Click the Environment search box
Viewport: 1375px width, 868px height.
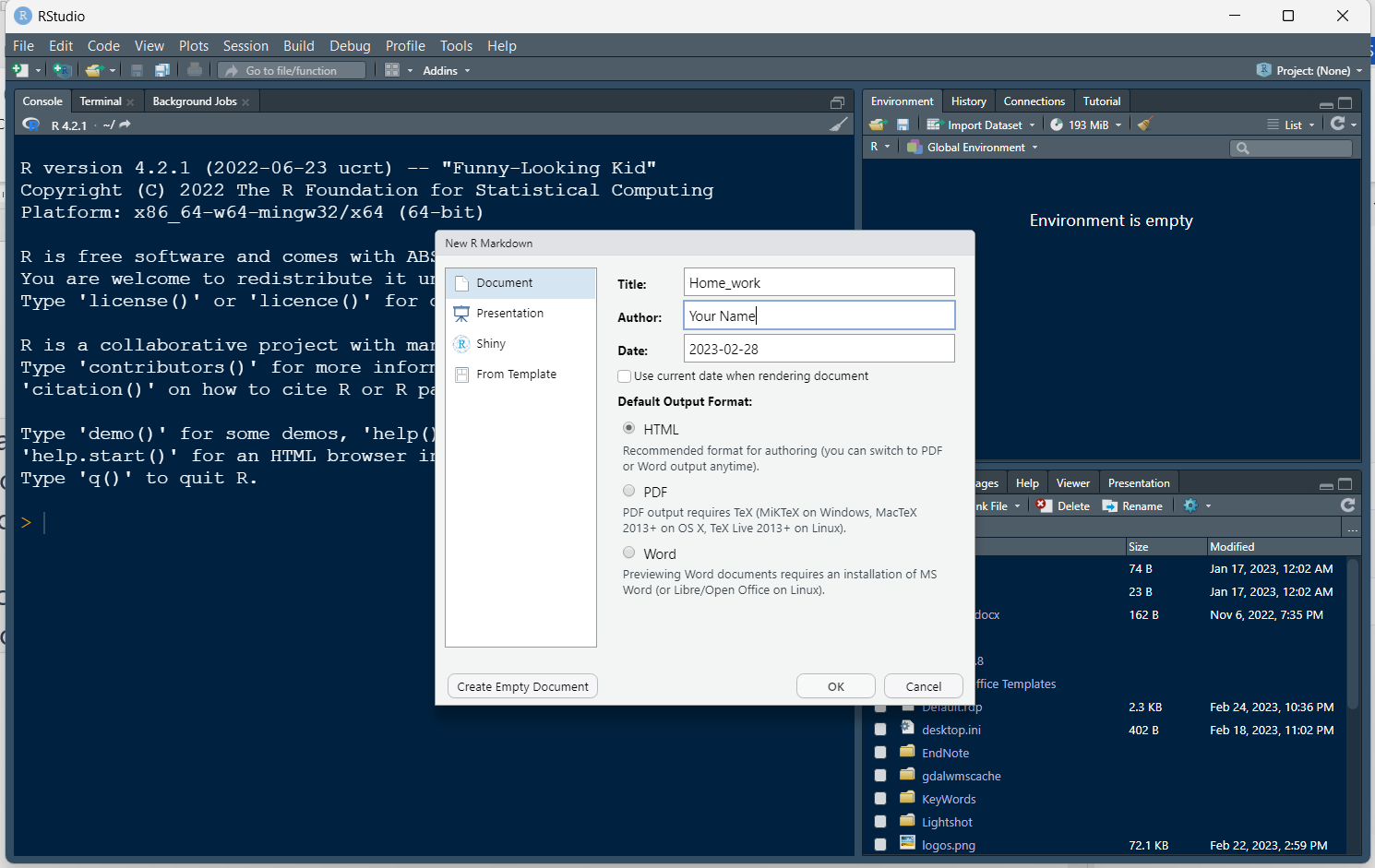1291,148
